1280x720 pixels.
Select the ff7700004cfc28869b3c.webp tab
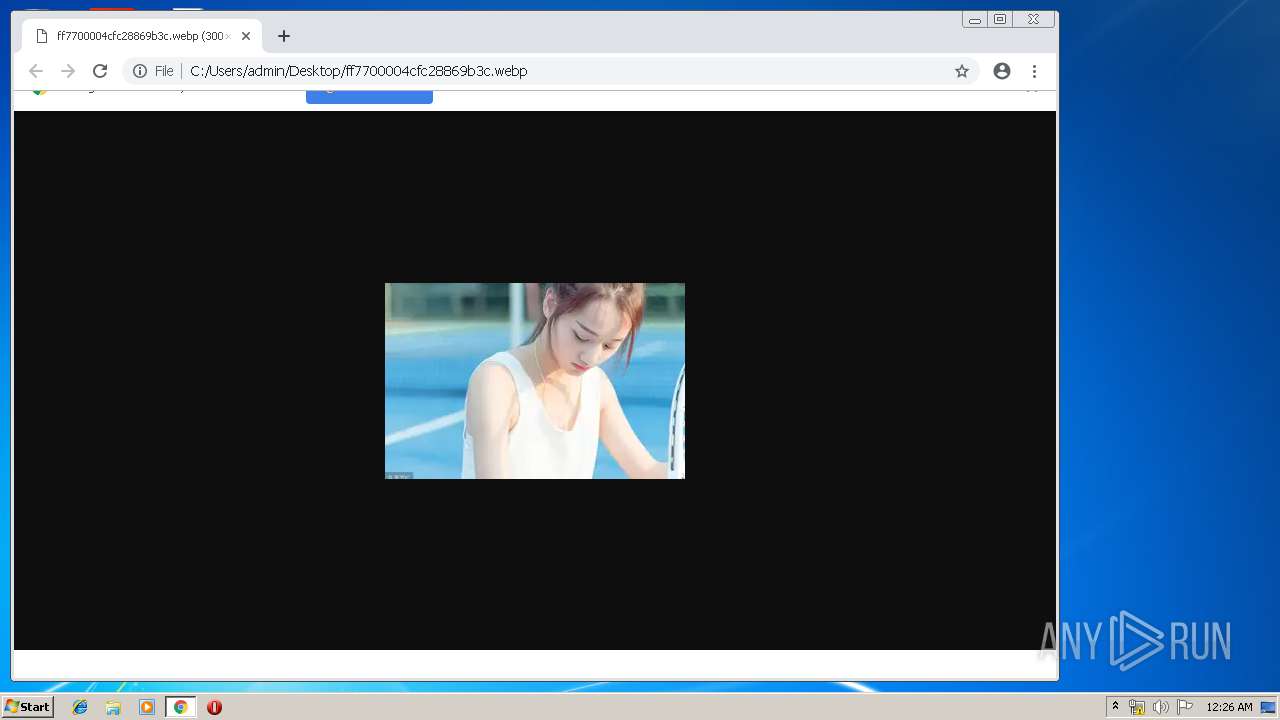click(x=142, y=36)
